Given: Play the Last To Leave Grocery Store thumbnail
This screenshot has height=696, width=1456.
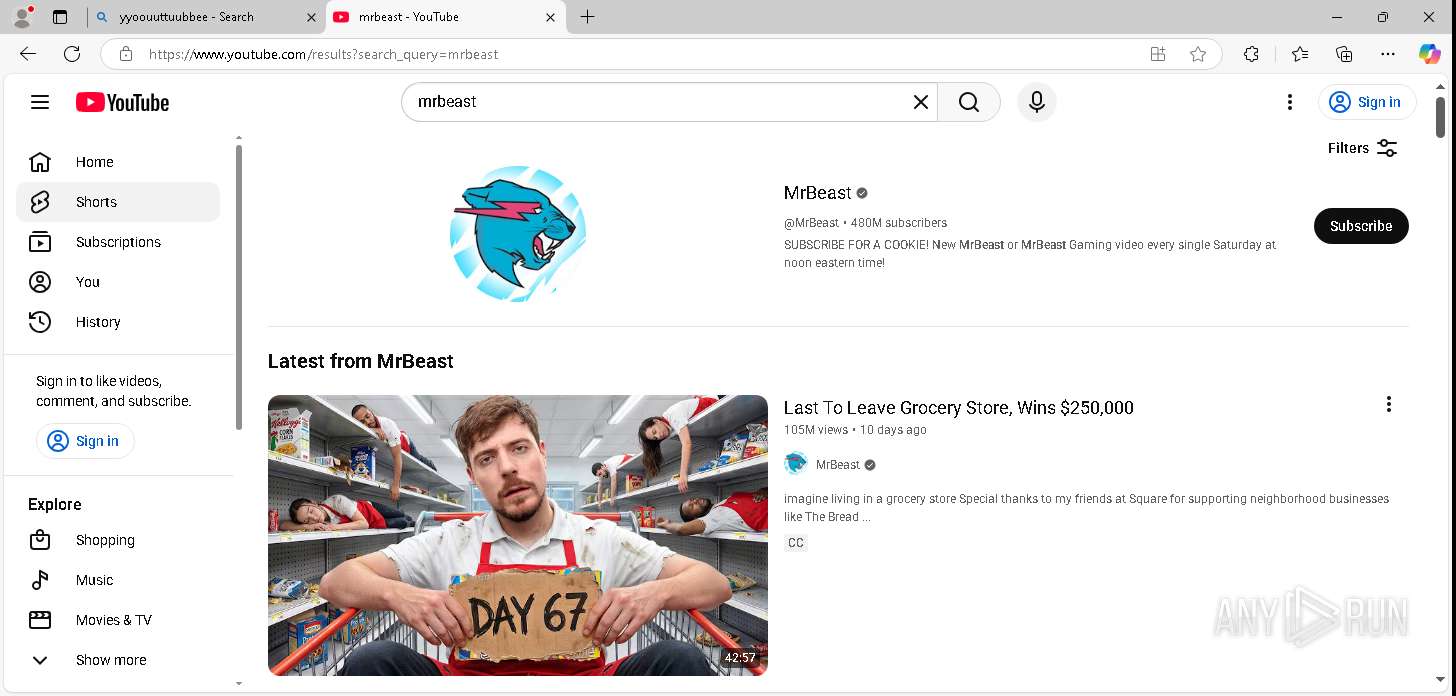Looking at the screenshot, I should pos(518,535).
